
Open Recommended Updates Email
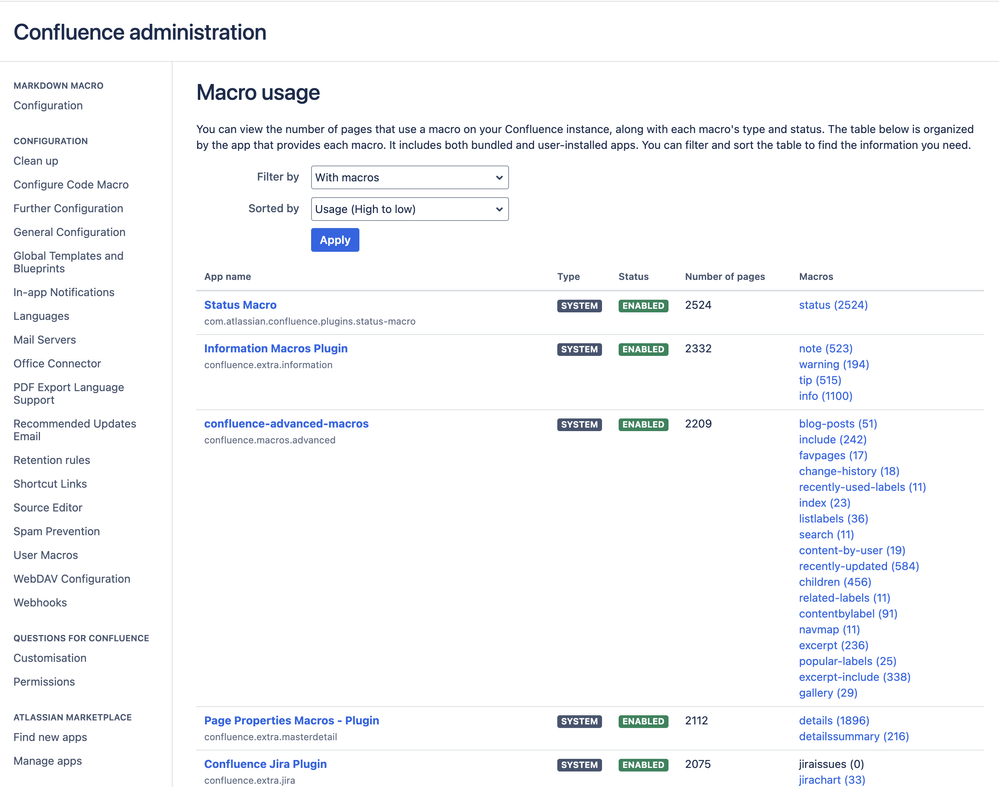pos(75,430)
